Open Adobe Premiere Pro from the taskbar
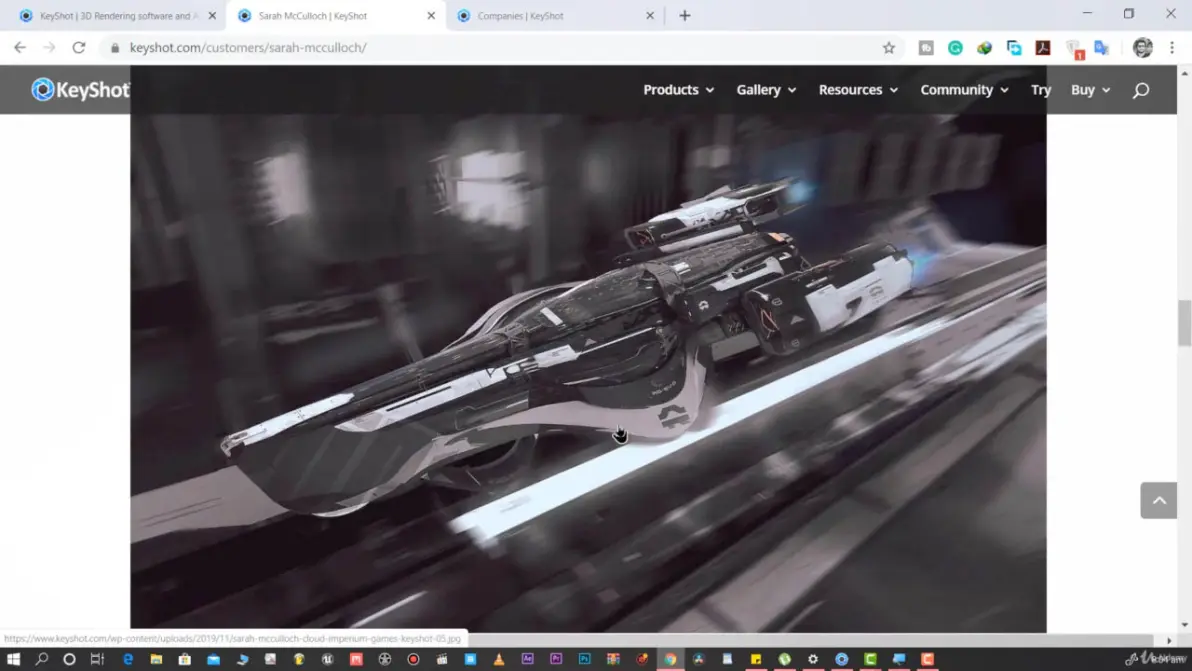This screenshot has width=1192, height=671. (556, 659)
